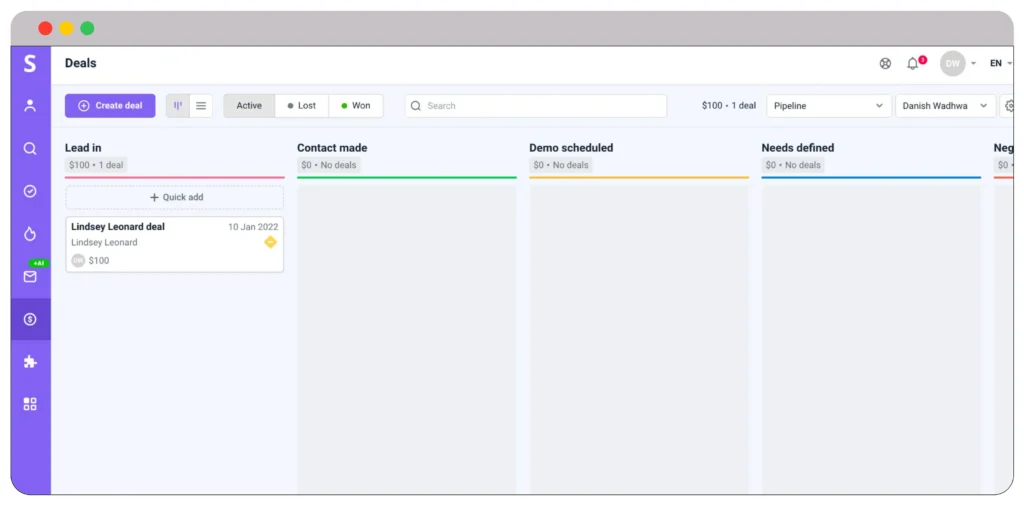
Task: Open the notifications bell
Action: click(912, 63)
